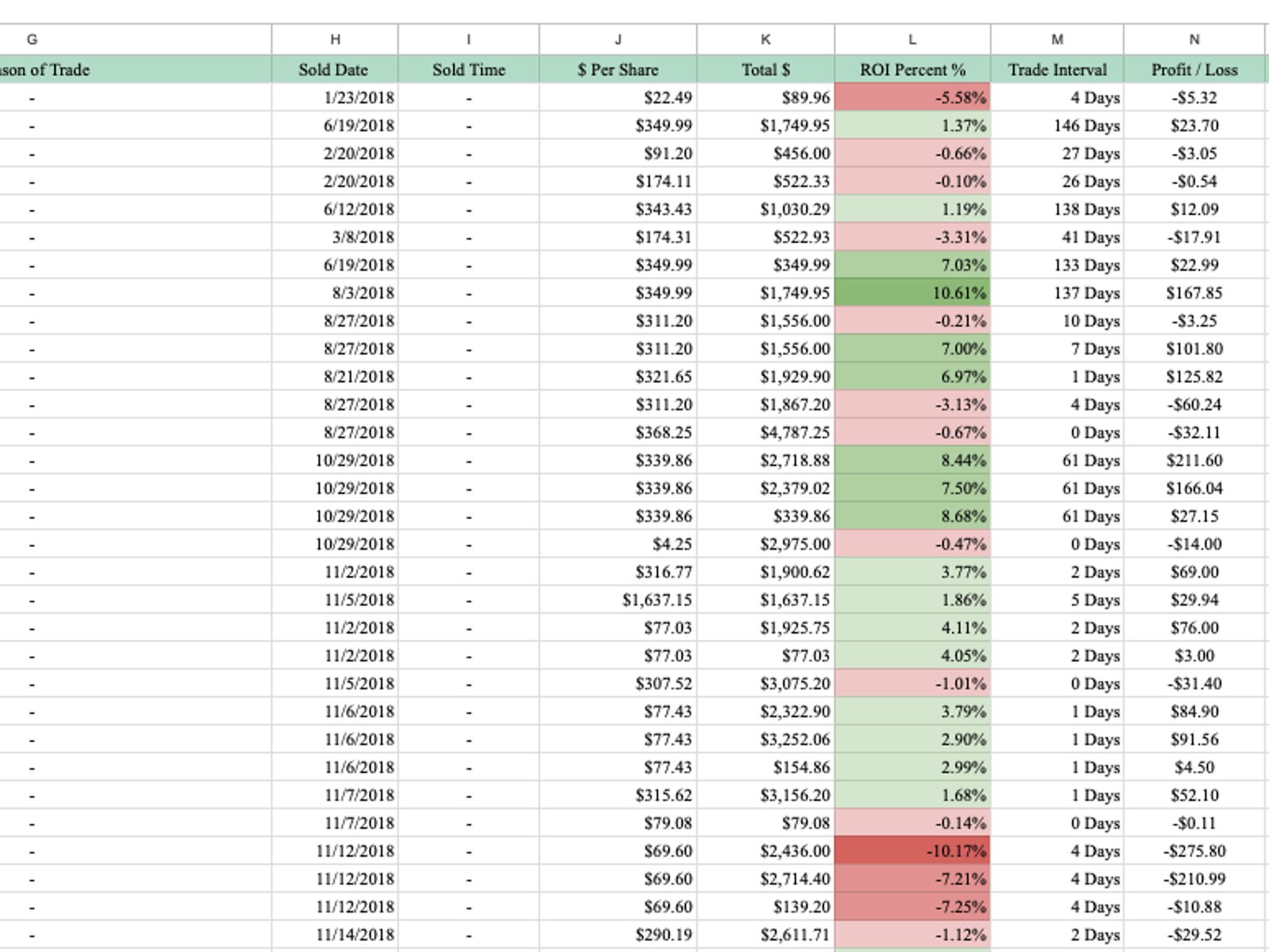Click the 10.61% ROI cell

point(913,293)
